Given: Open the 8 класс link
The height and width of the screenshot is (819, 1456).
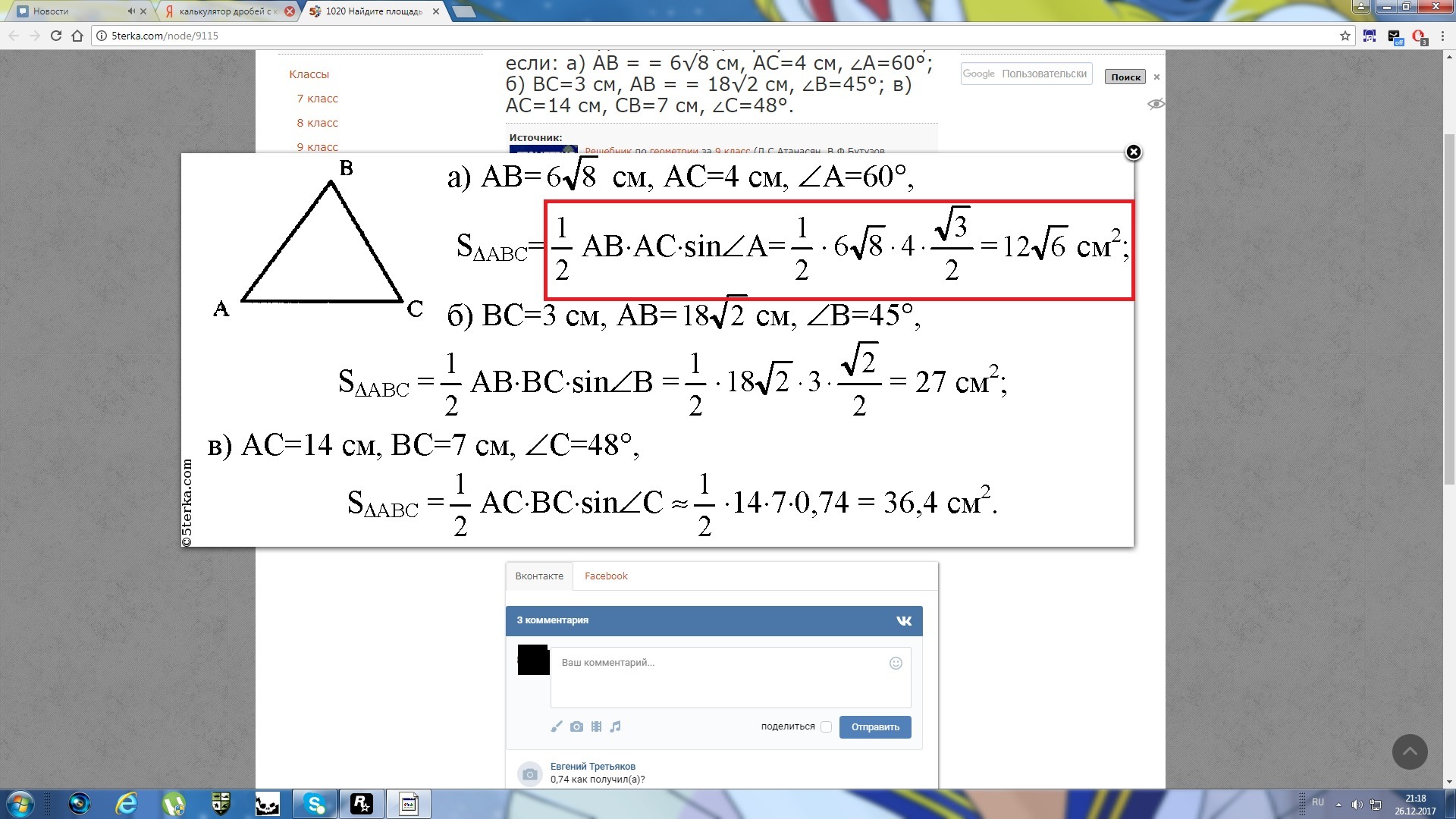Looking at the screenshot, I should (x=317, y=123).
